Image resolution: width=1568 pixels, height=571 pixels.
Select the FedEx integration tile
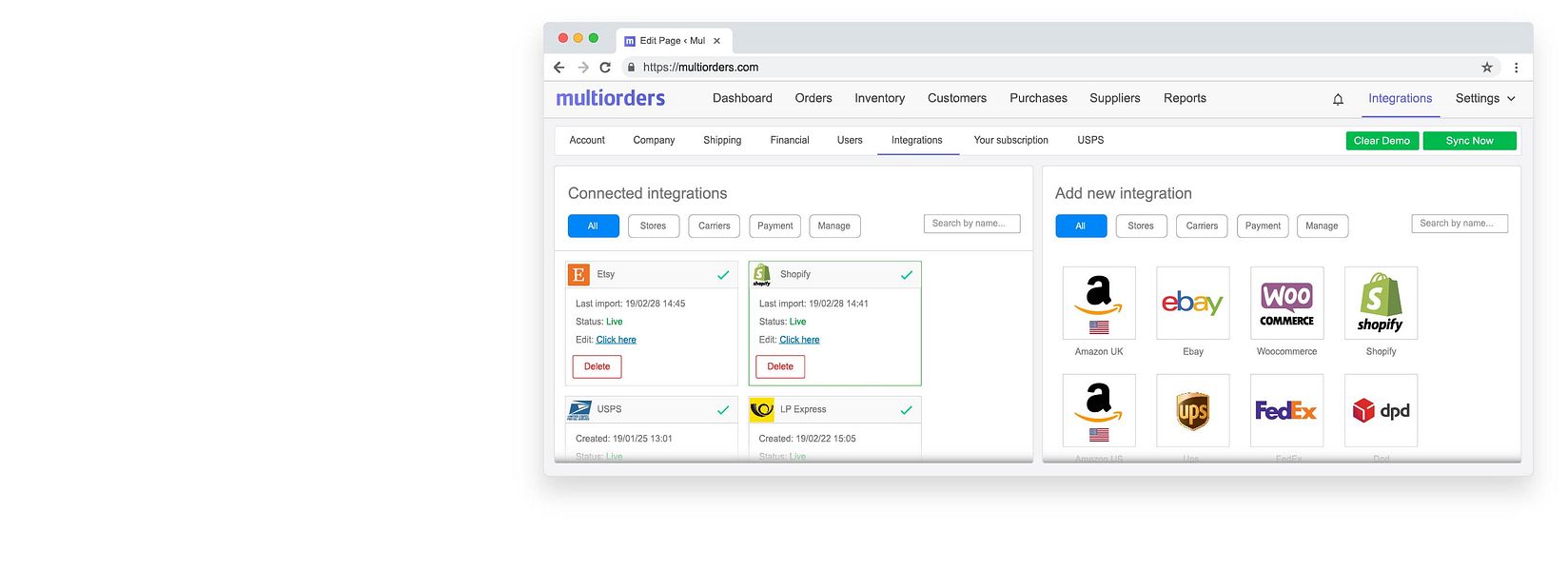pyautogui.click(x=1286, y=410)
